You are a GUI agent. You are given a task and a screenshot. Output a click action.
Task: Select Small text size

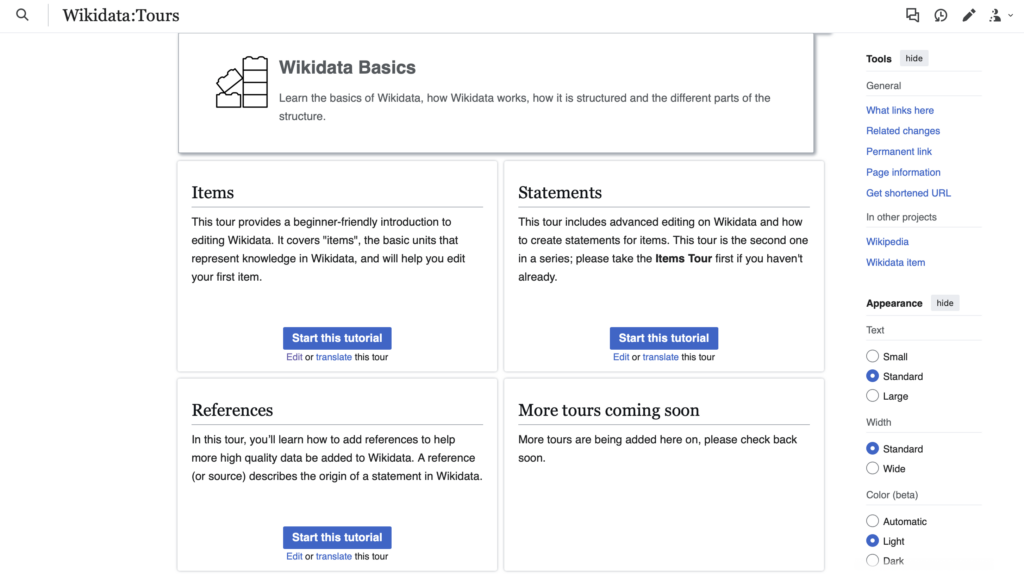tap(872, 356)
